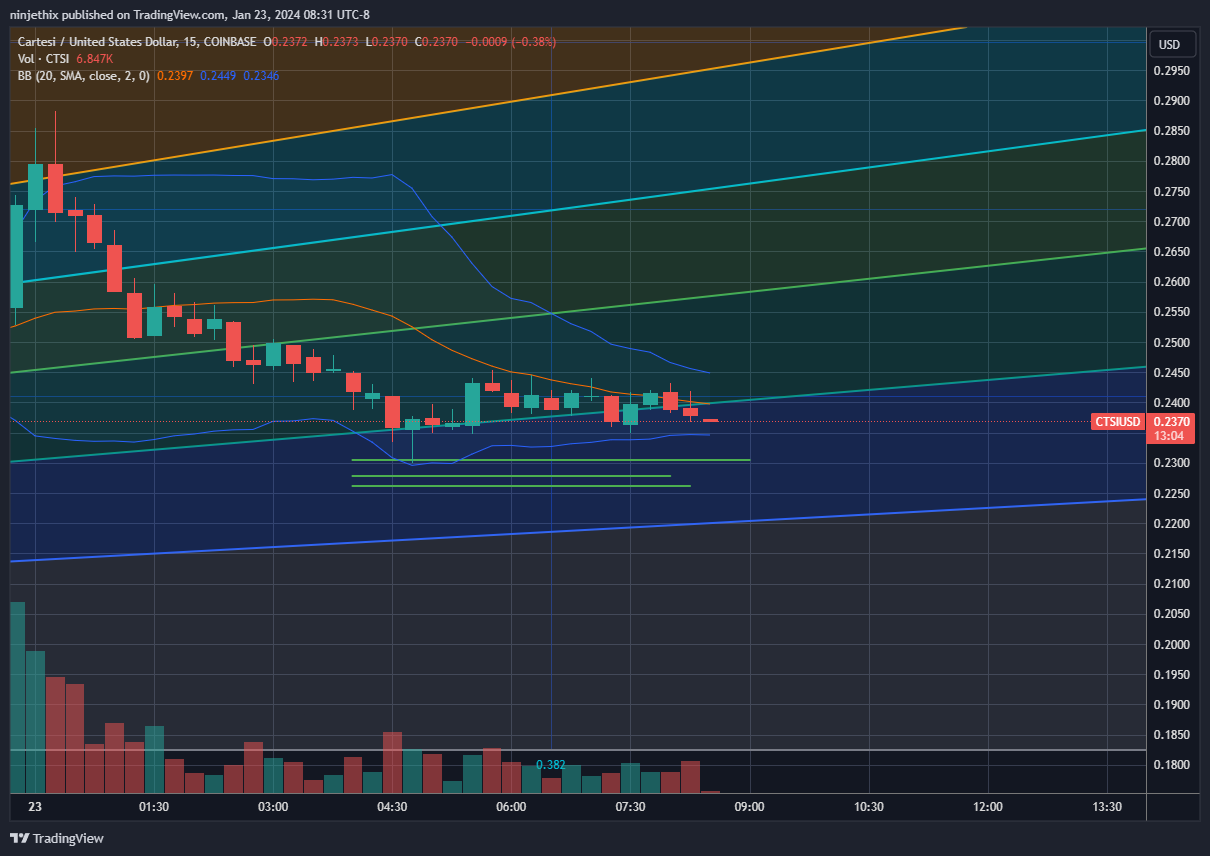Select the white horizontal line in the volume pane
This screenshot has height=856, width=1210.
coord(578,750)
